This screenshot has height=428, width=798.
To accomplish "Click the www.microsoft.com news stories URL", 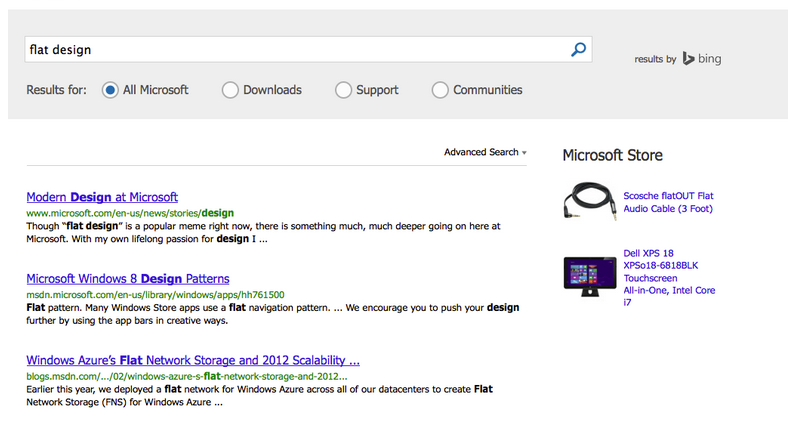I will pyautogui.click(x=129, y=212).
